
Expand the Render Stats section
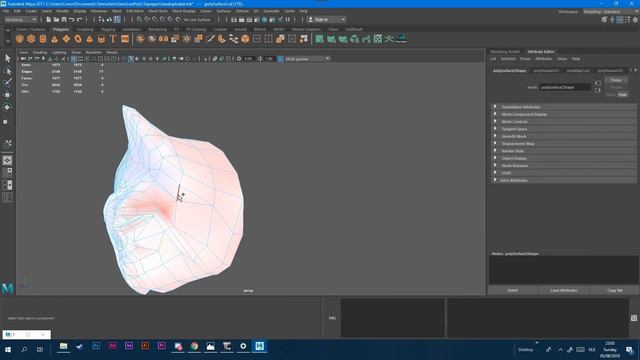[564, 151]
